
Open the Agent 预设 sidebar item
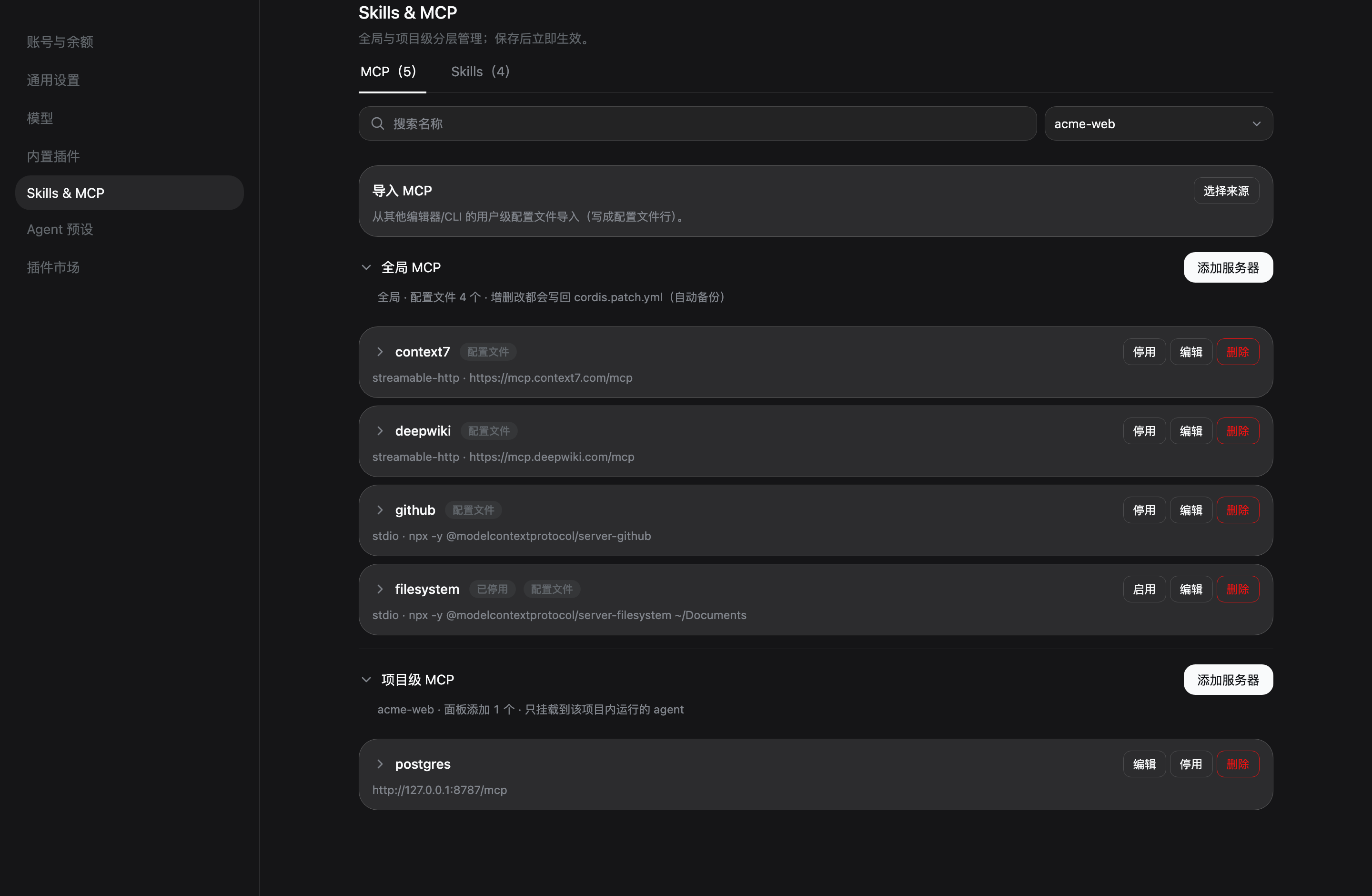60,229
